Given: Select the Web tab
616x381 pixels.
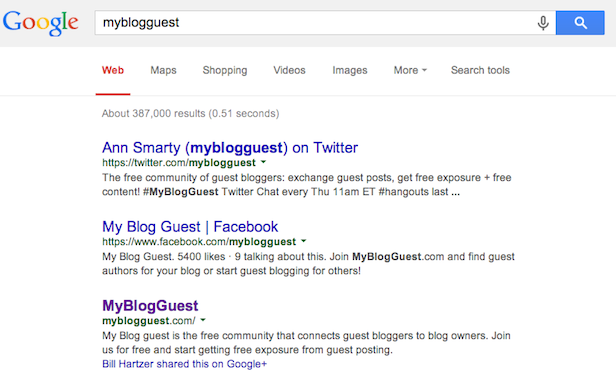Looking at the screenshot, I should [x=113, y=70].
